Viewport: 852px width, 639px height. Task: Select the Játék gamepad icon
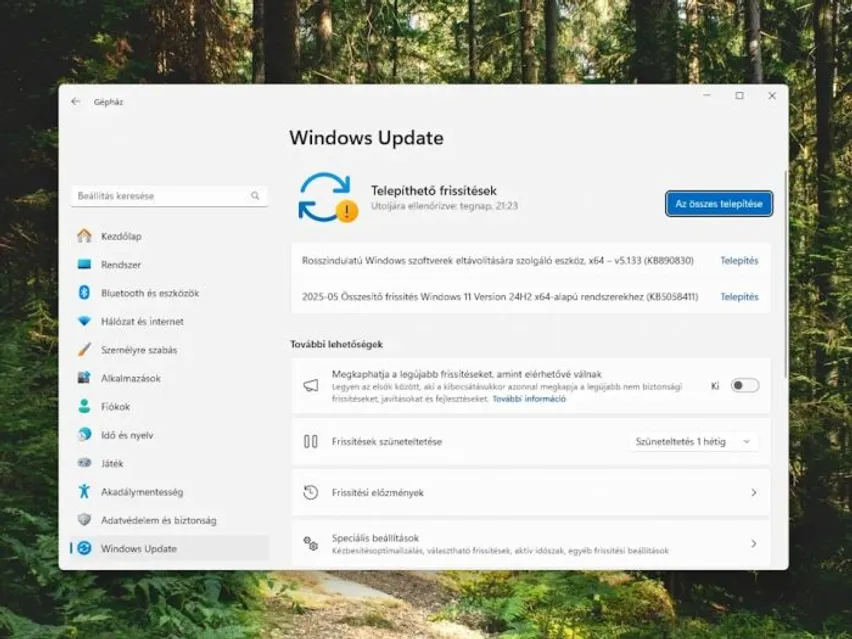click(84, 463)
